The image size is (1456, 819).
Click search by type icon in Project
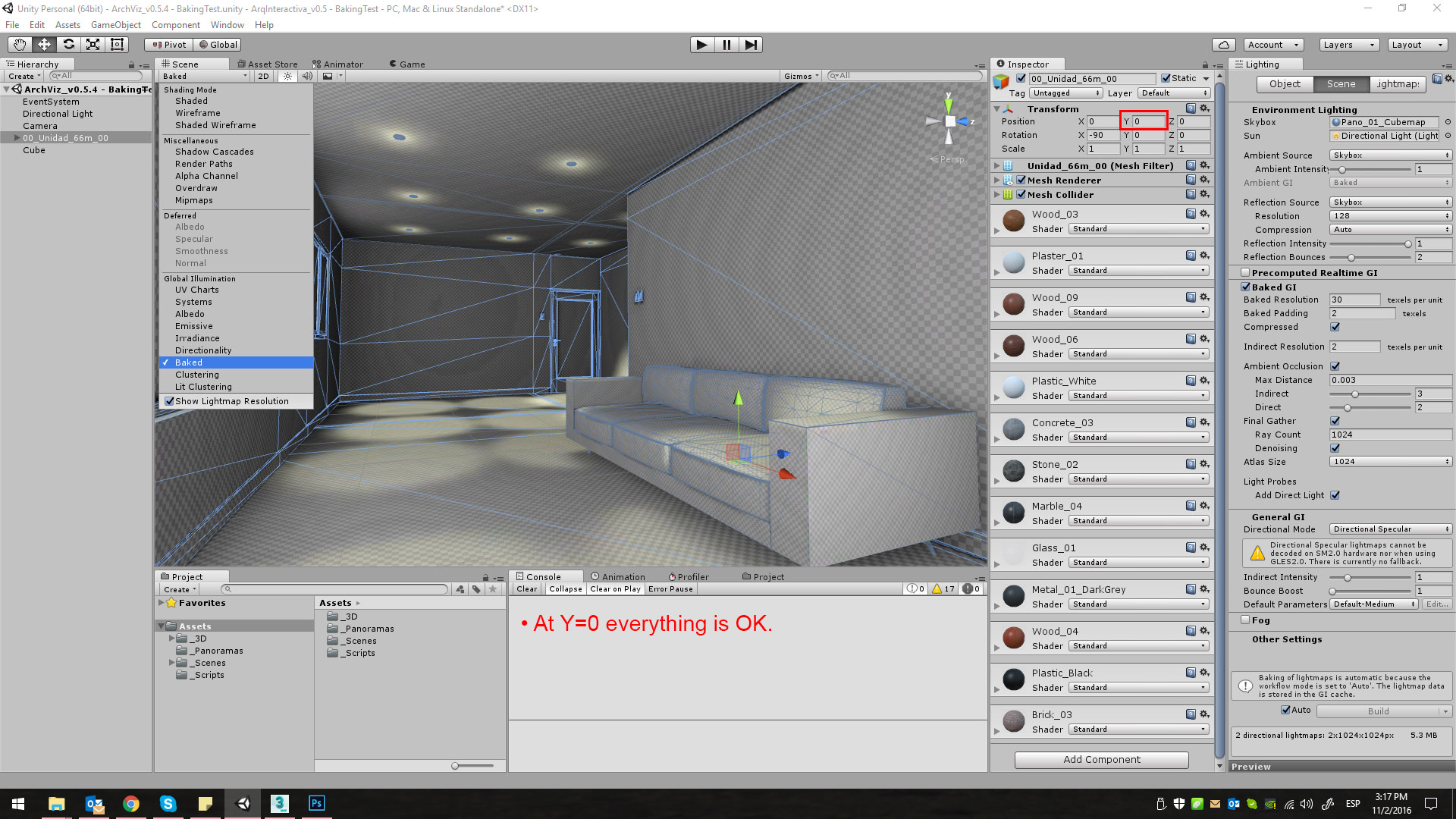click(460, 589)
